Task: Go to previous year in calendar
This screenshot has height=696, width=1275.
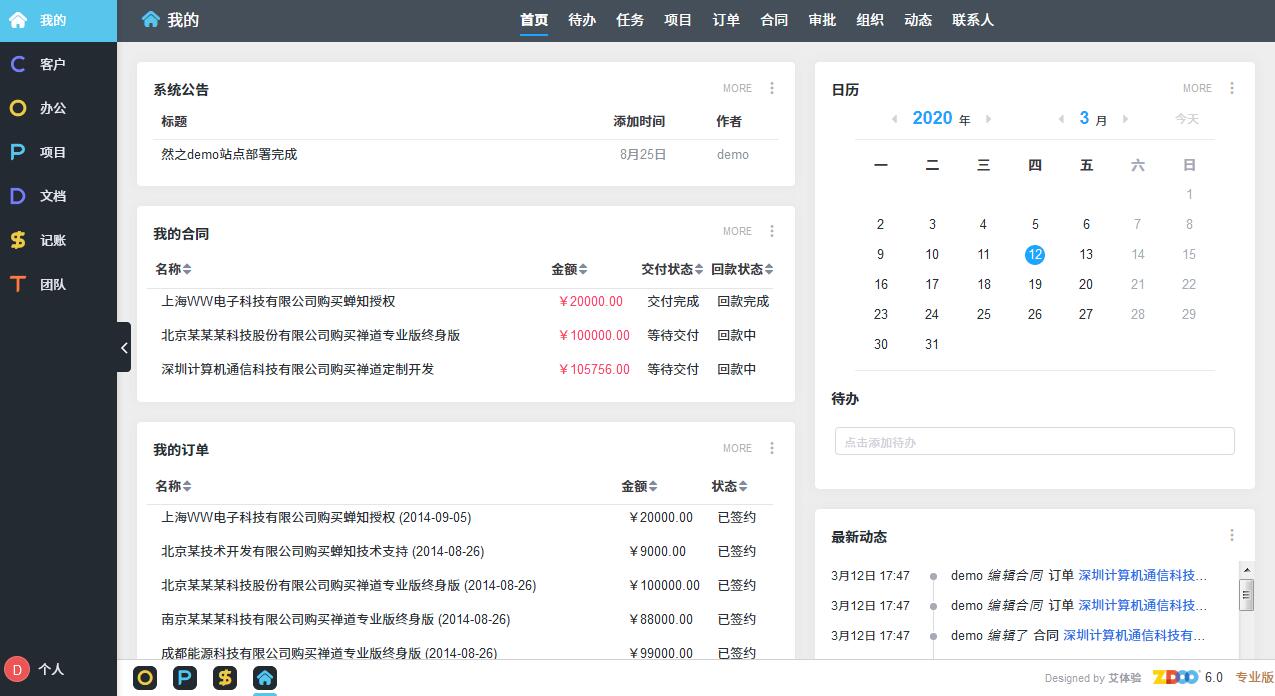Action: pos(895,119)
